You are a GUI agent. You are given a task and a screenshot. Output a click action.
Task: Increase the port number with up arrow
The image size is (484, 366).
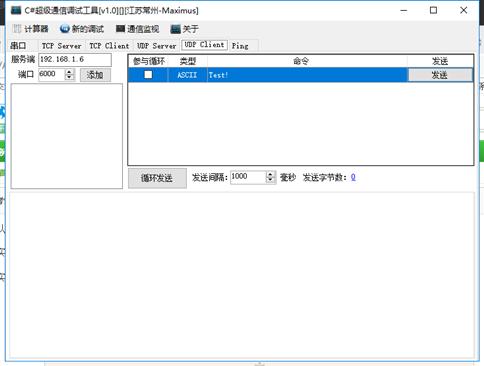click(69, 72)
